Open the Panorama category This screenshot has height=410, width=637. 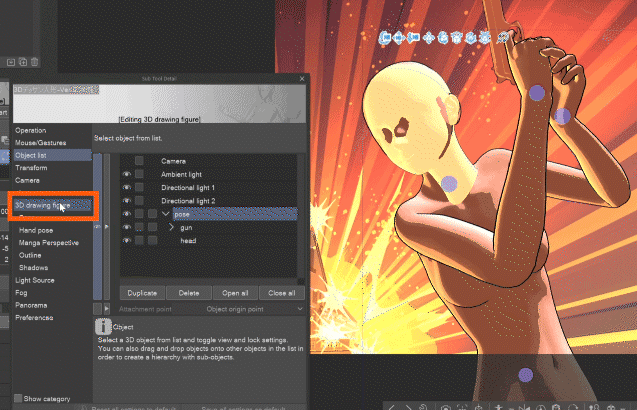pyautogui.click(x=31, y=305)
